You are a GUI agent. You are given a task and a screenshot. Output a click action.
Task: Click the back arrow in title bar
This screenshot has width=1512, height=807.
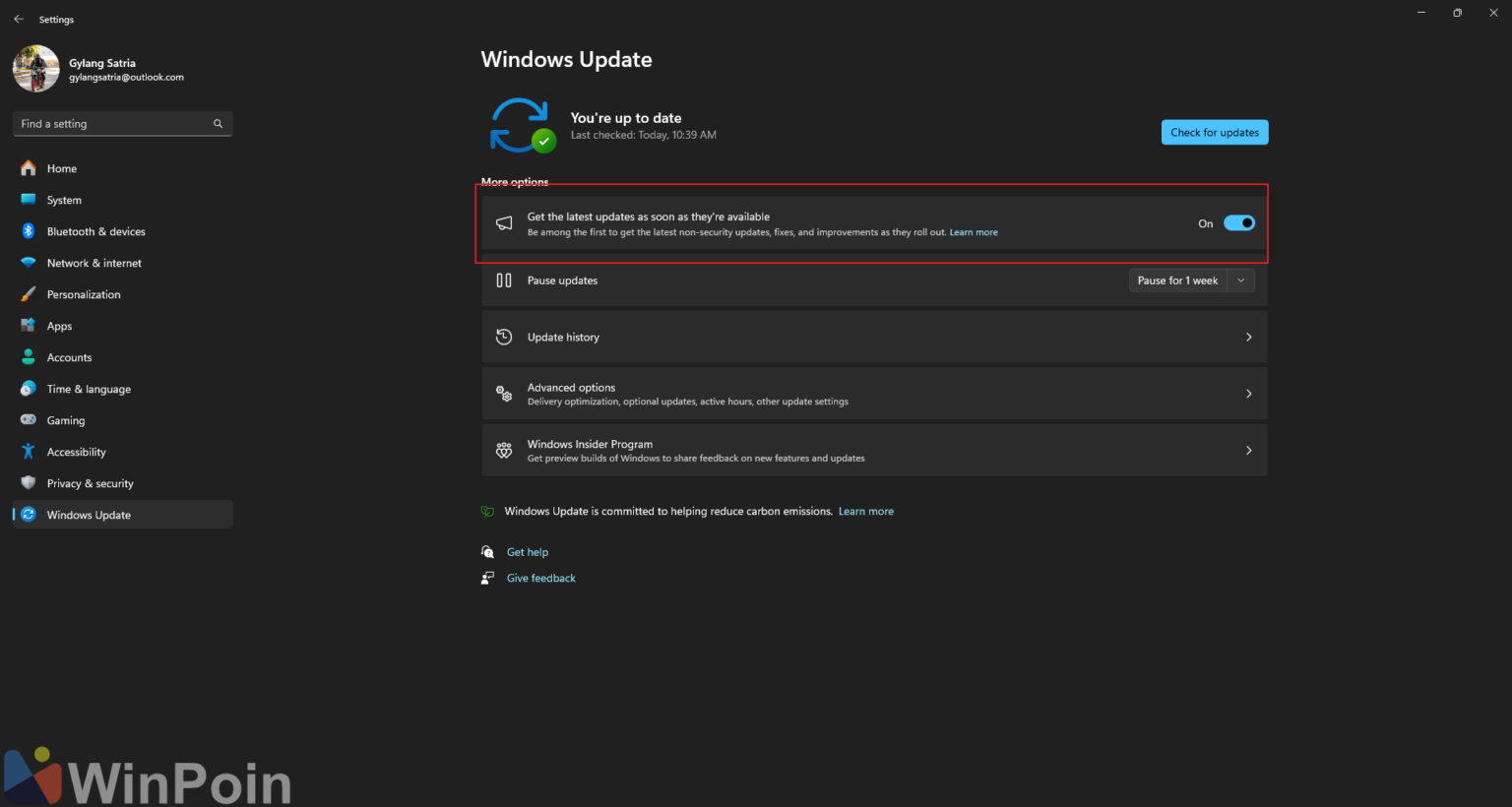pos(19,19)
